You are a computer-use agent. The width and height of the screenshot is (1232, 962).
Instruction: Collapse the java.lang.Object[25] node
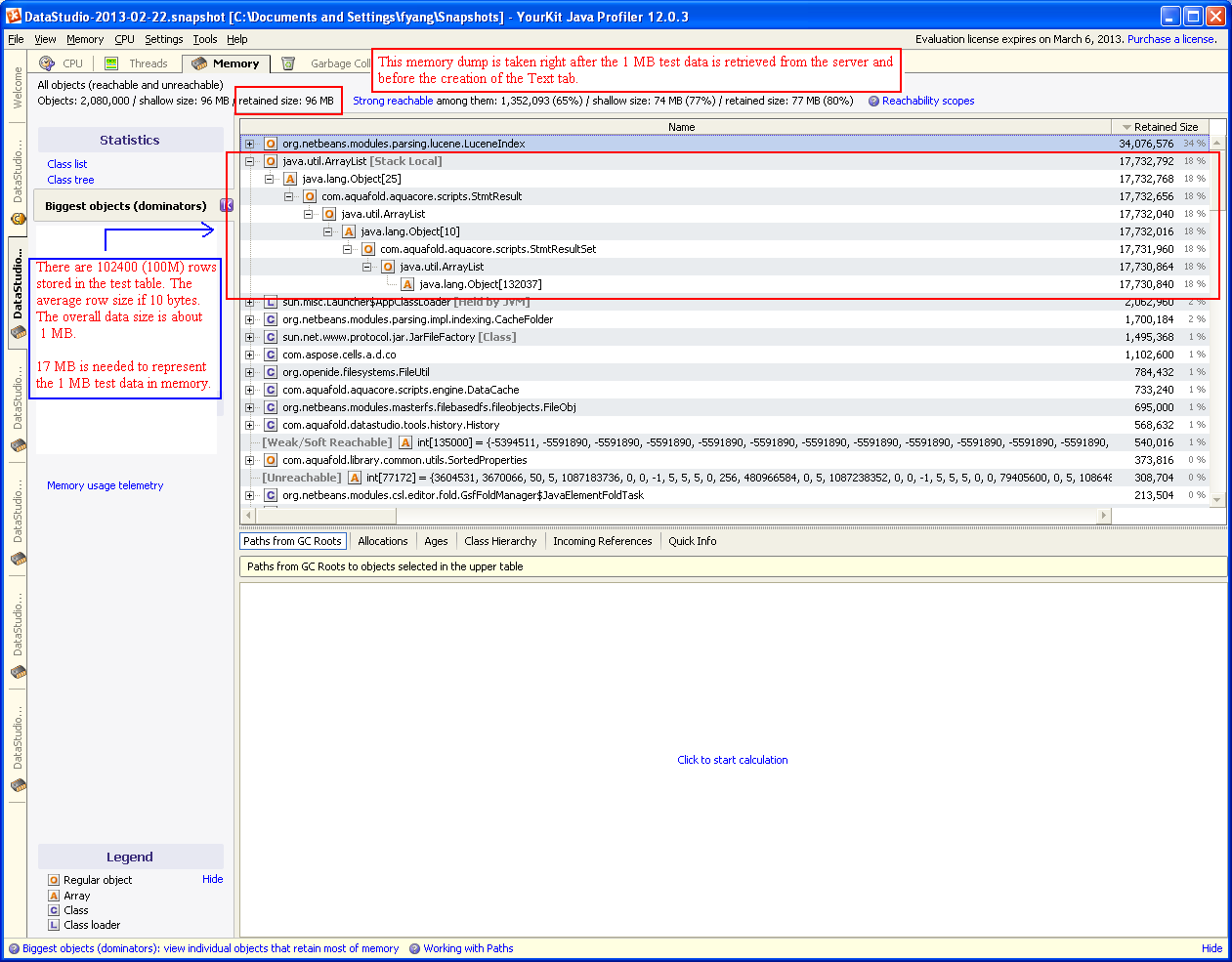click(x=269, y=179)
